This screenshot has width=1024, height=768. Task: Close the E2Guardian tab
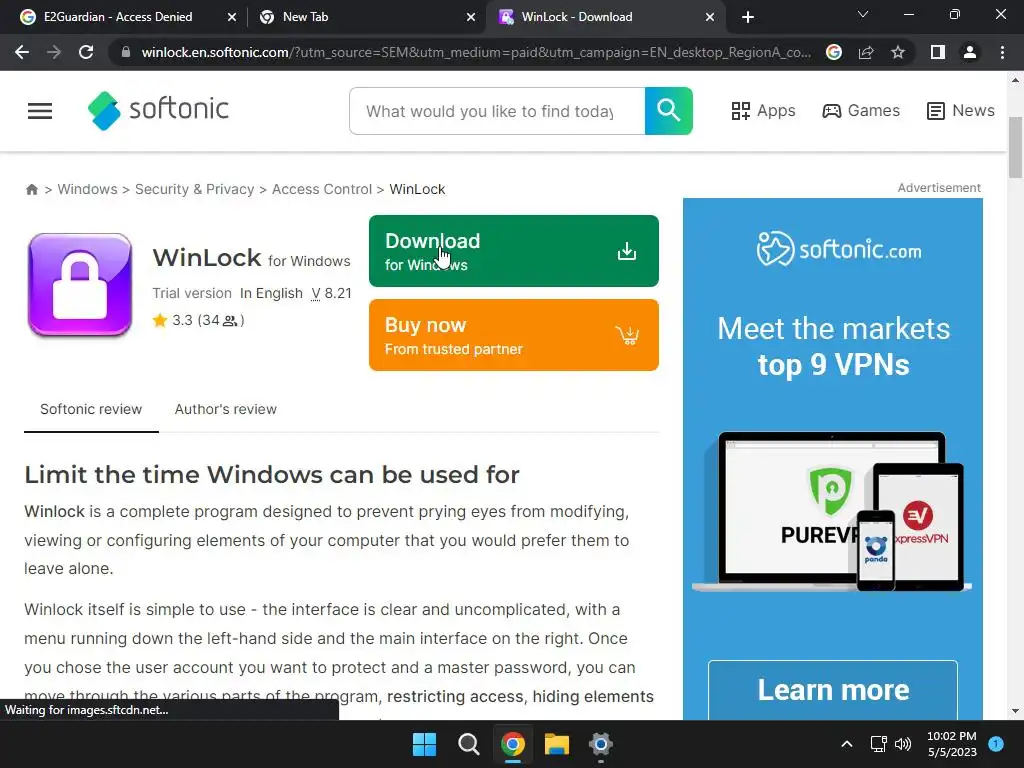pos(232,18)
